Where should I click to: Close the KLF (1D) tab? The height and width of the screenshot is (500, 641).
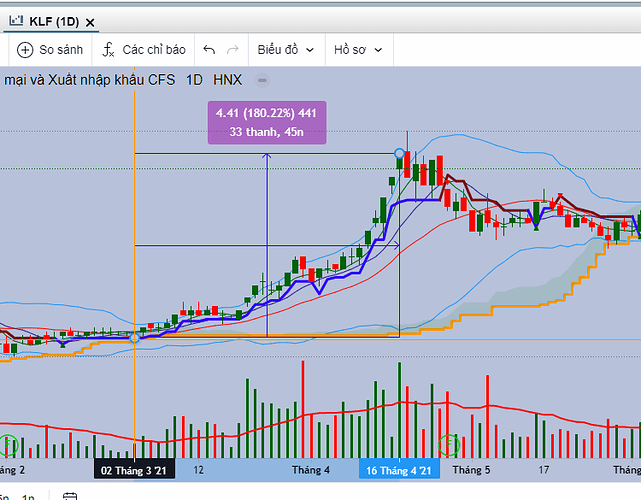(90, 22)
